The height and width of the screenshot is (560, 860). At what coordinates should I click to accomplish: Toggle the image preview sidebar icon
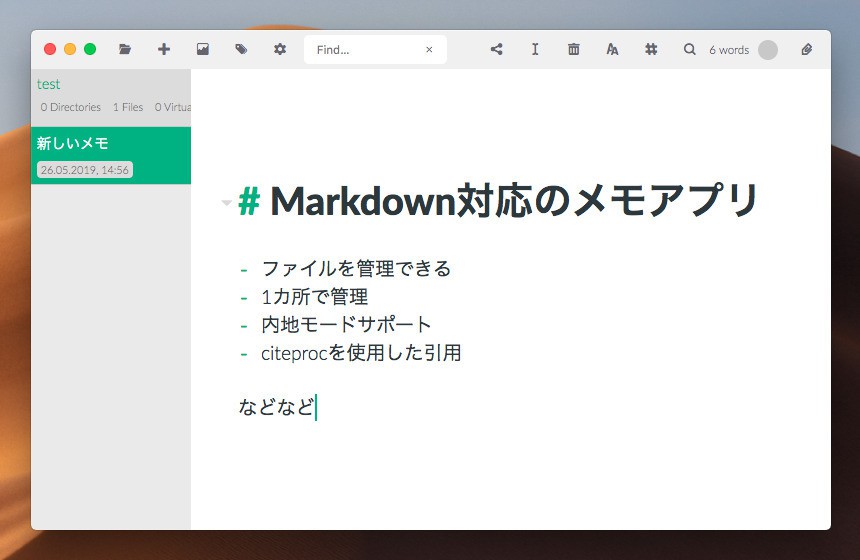[x=203, y=49]
